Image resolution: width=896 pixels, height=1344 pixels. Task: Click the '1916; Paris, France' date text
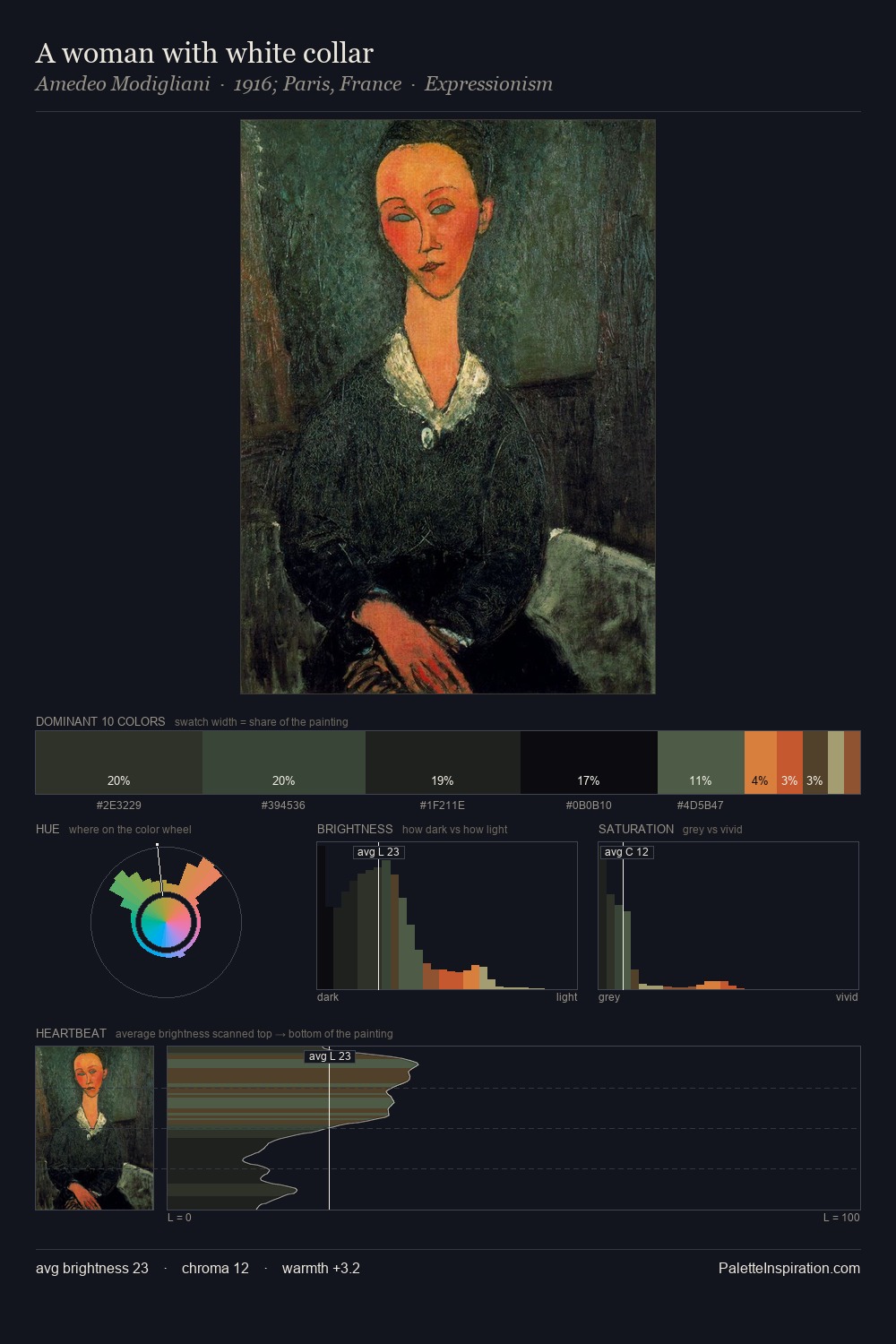(317, 84)
